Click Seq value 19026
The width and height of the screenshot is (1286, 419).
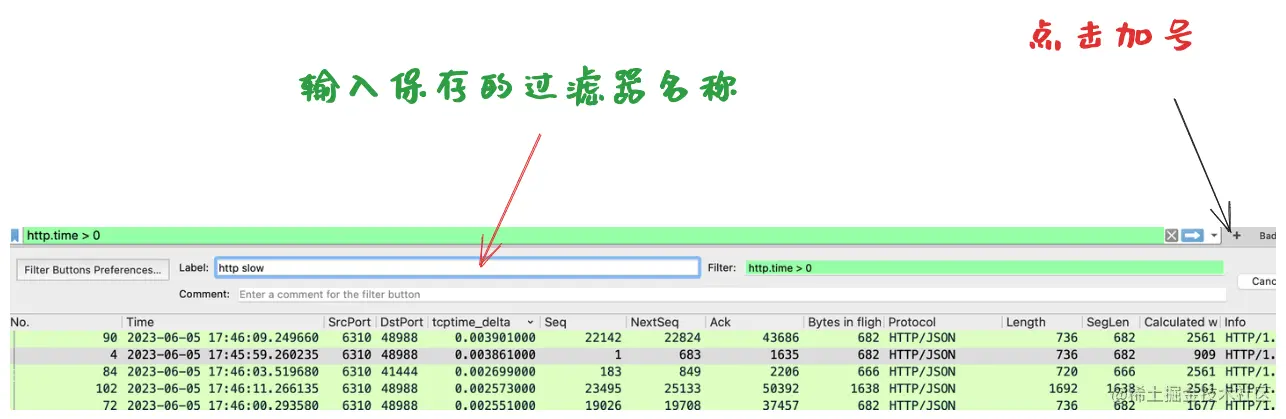pyautogui.click(x=603, y=404)
